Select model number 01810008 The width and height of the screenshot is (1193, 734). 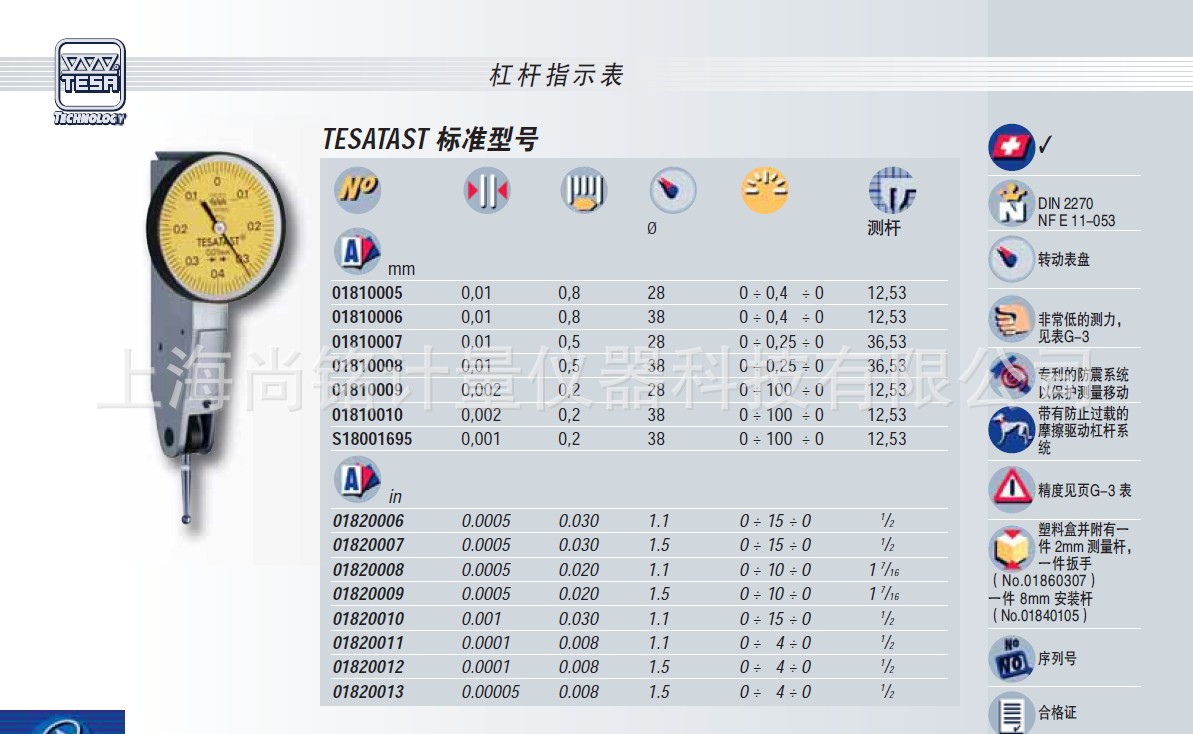tap(367, 366)
